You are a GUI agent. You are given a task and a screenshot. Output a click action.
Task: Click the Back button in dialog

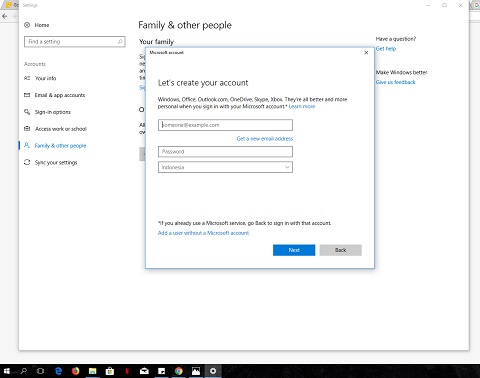340,250
